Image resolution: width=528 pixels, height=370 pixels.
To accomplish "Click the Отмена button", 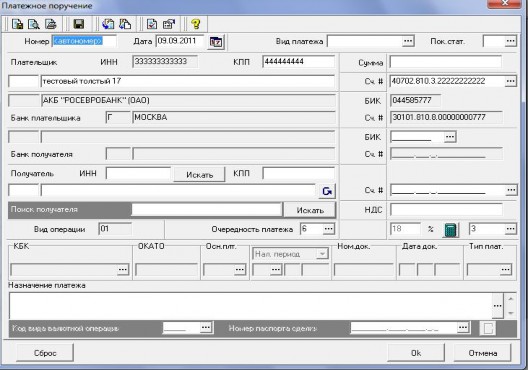I will click(483, 353).
